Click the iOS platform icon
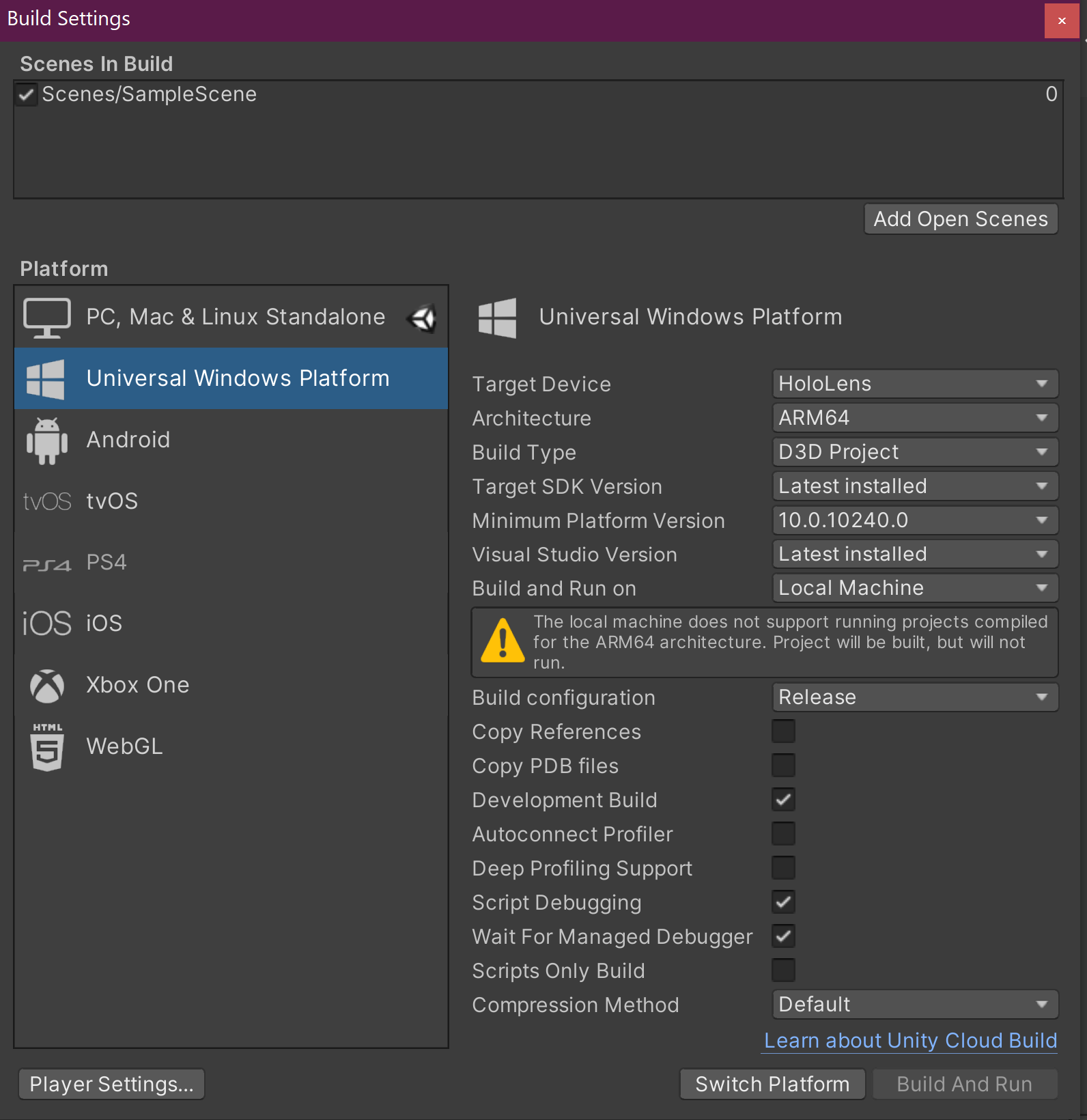This screenshot has height=1120, width=1087. point(46,624)
